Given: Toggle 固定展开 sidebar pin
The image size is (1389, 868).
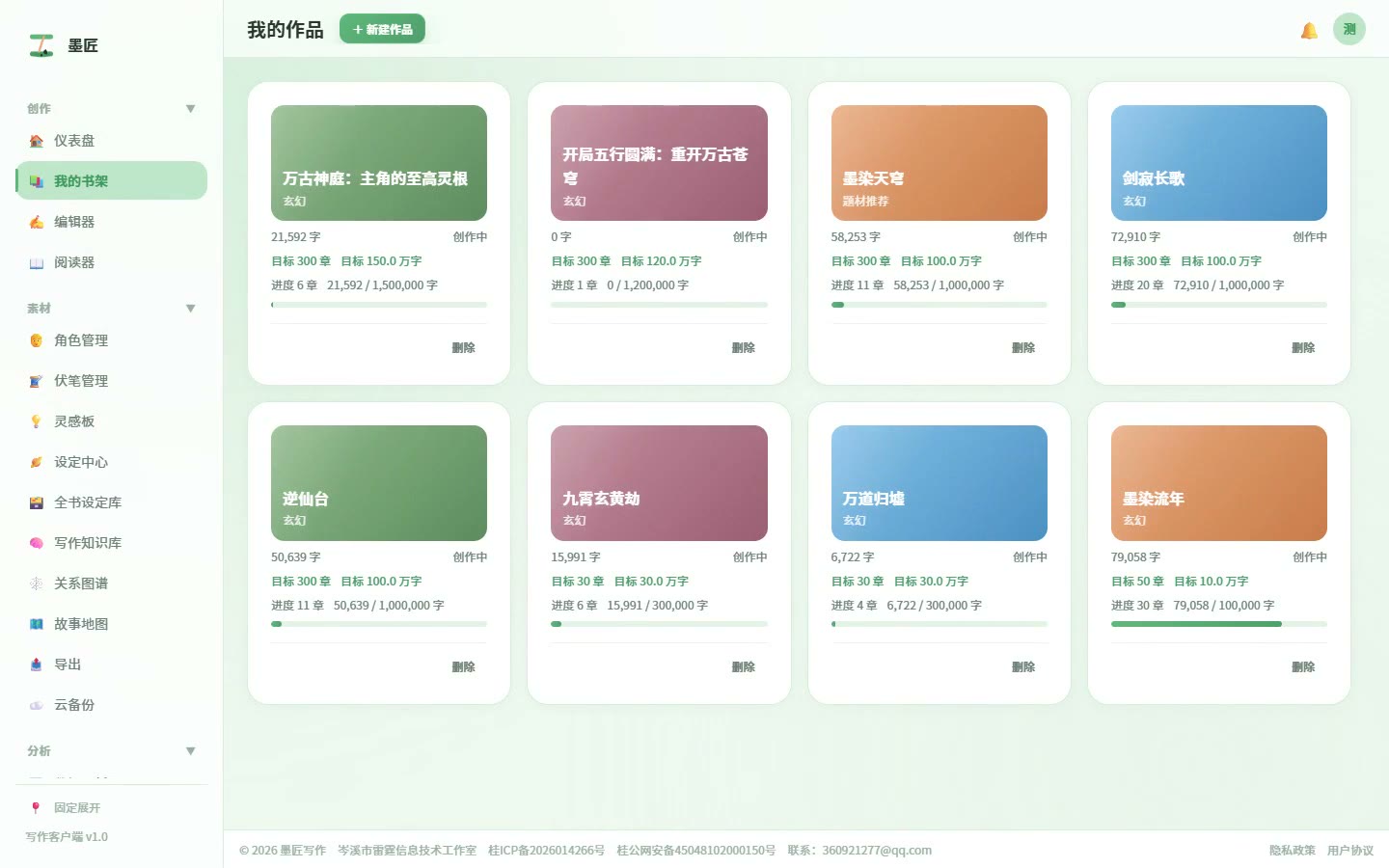Looking at the screenshot, I should (x=112, y=808).
